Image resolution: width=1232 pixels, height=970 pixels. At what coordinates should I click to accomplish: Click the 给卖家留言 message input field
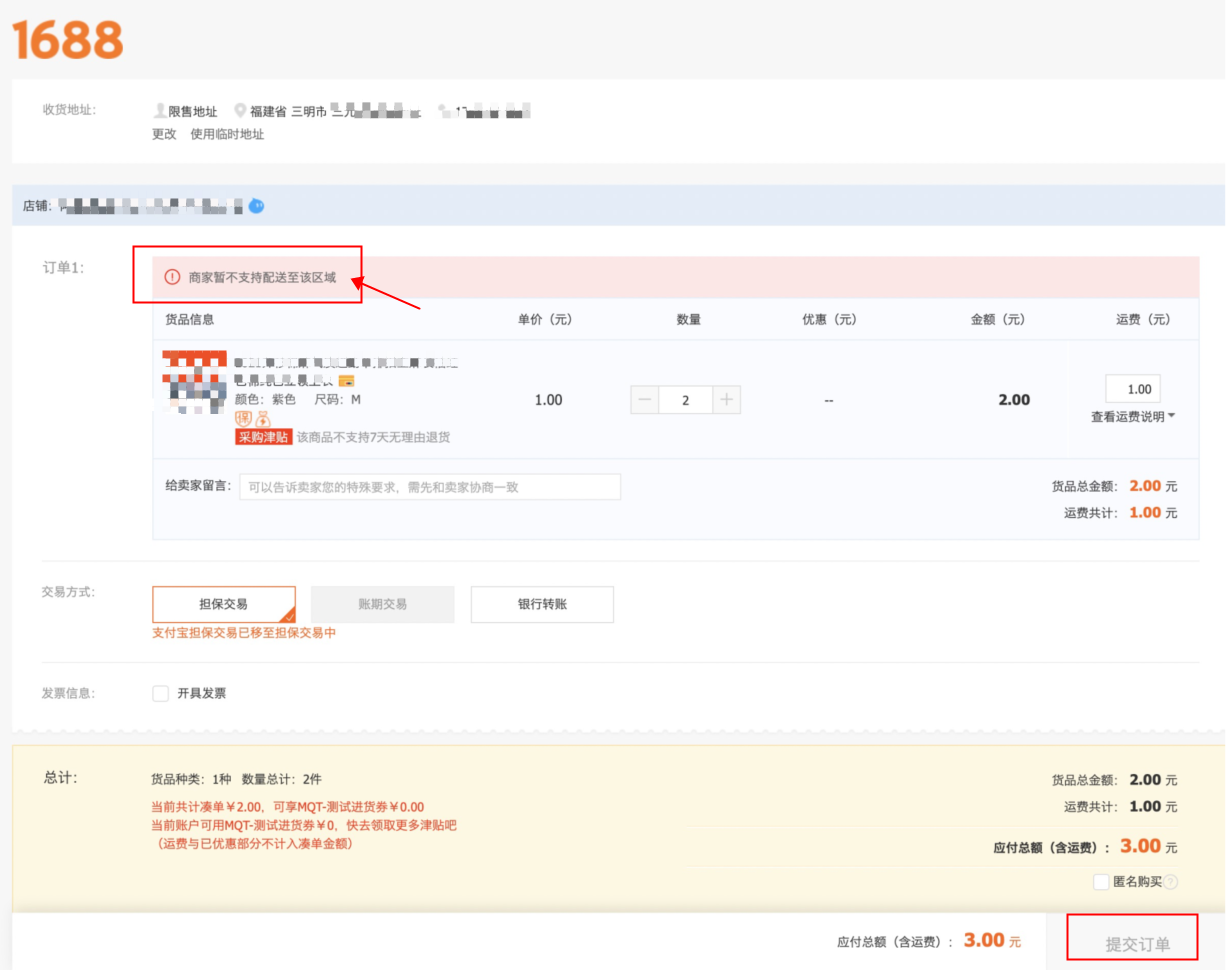pos(430,487)
